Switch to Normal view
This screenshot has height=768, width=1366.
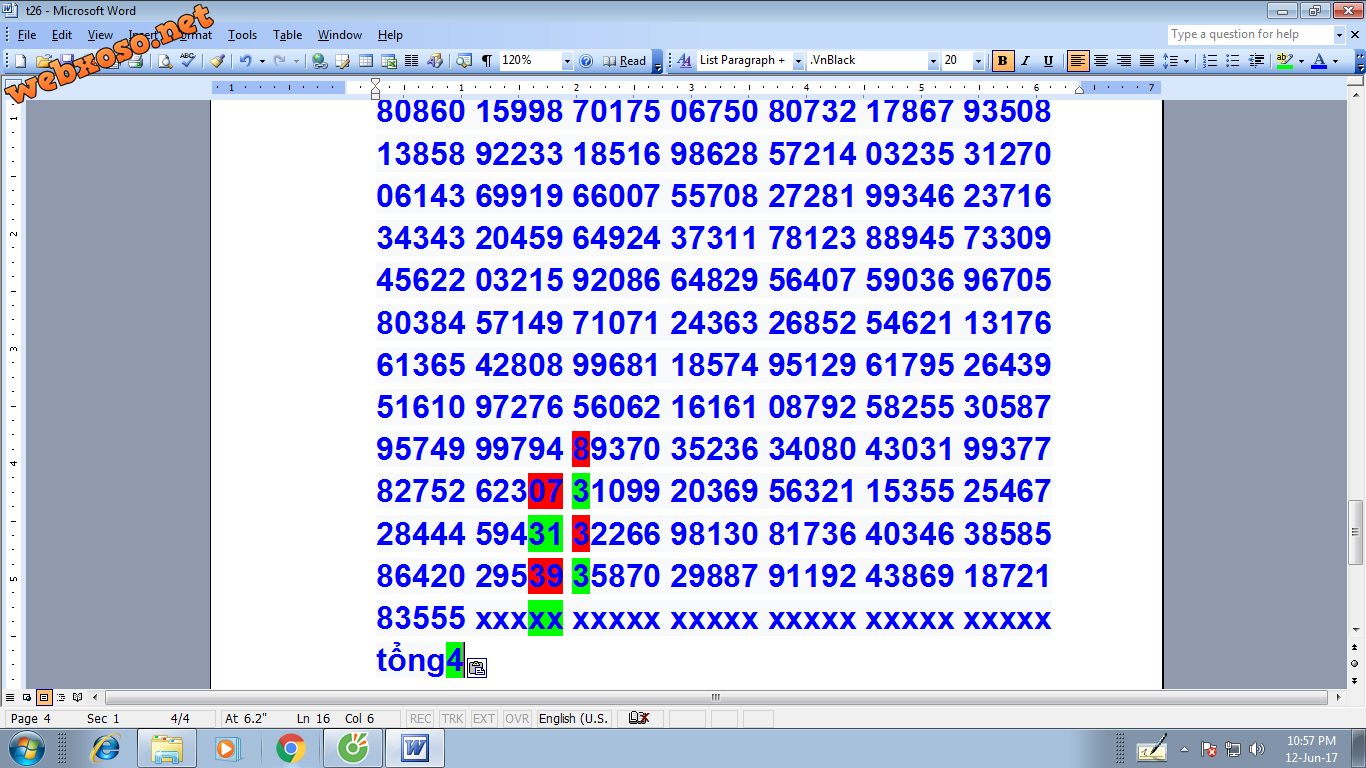coord(11,697)
